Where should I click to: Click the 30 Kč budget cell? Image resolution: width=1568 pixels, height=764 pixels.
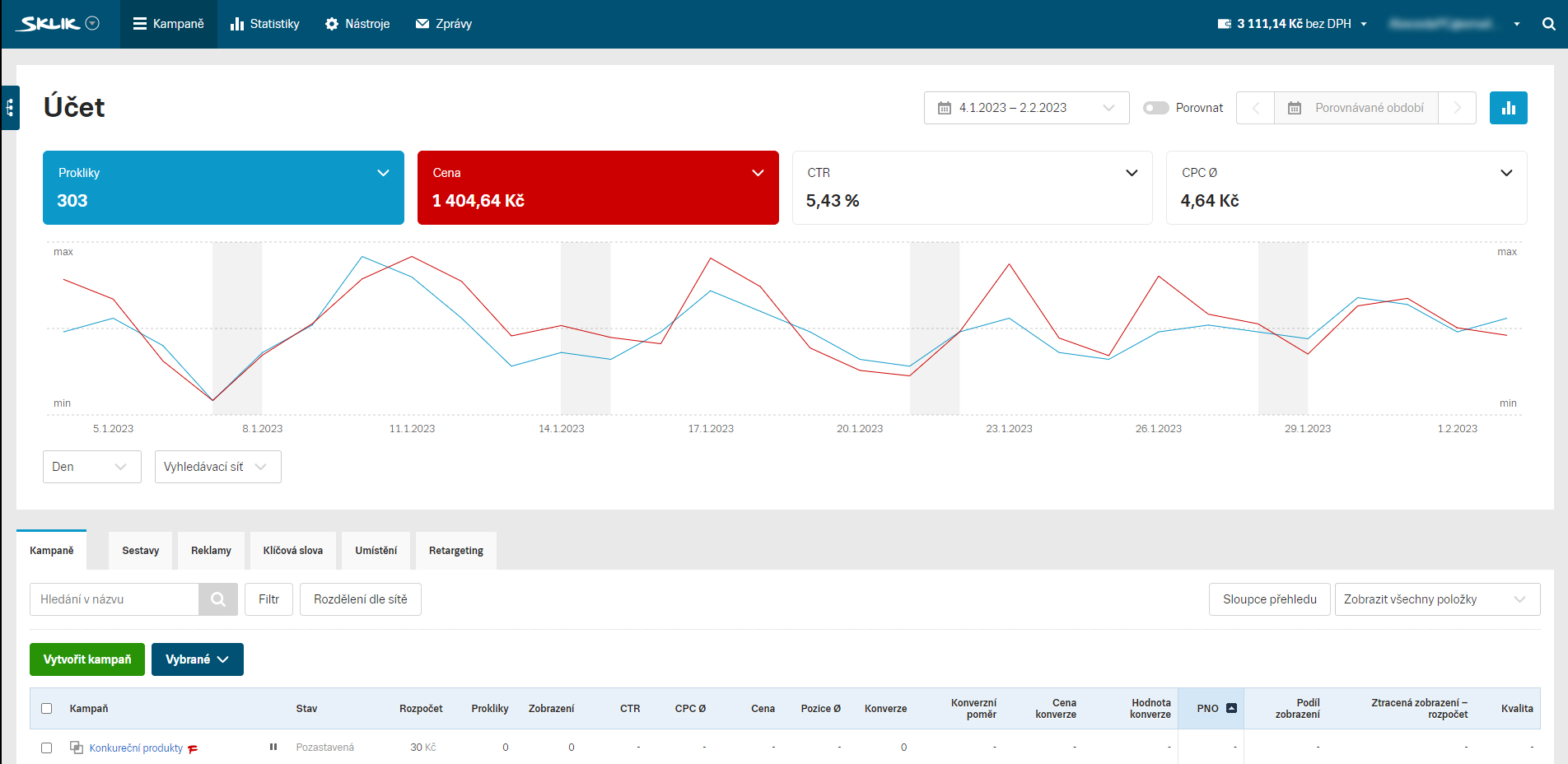coord(423,748)
